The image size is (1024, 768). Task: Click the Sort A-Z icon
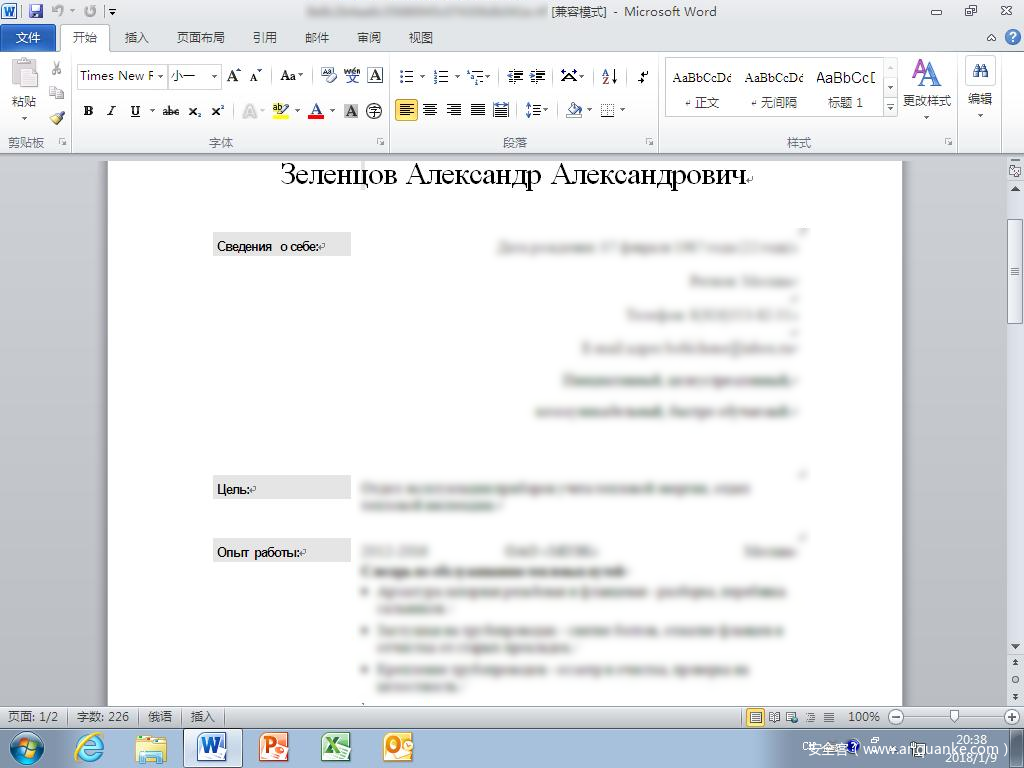pos(610,76)
